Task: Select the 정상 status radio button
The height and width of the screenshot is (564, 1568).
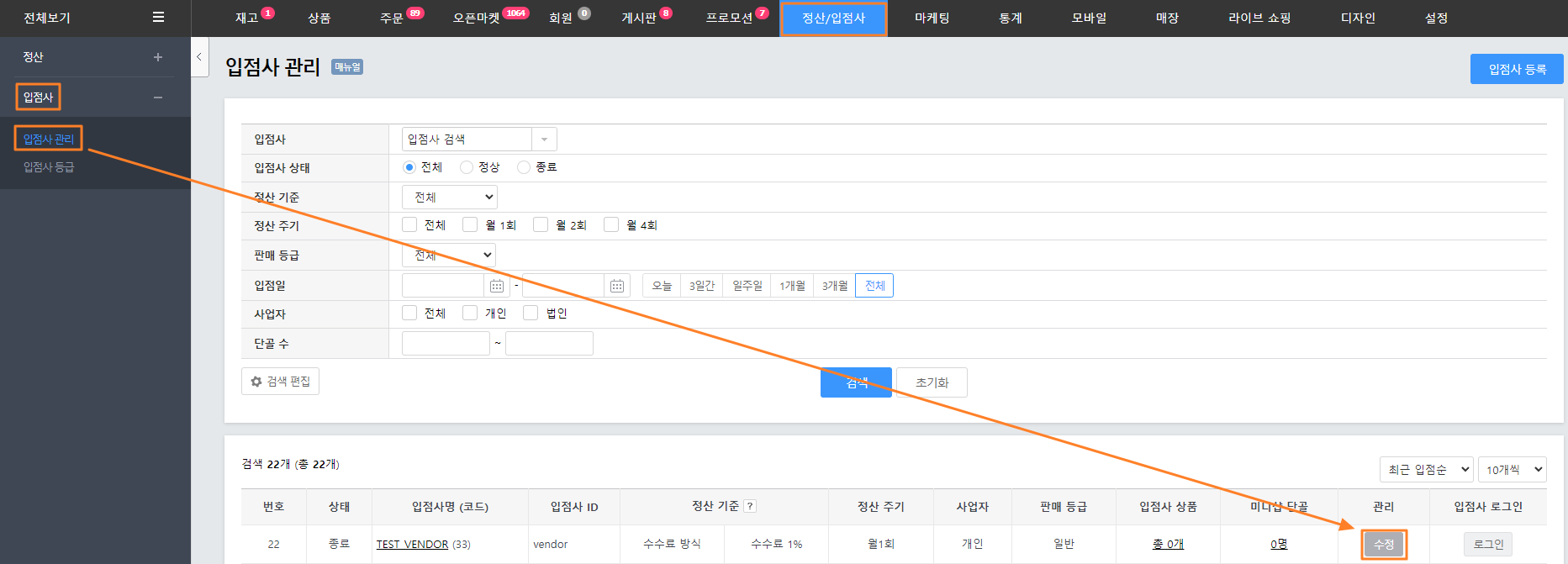Action: [x=467, y=167]
